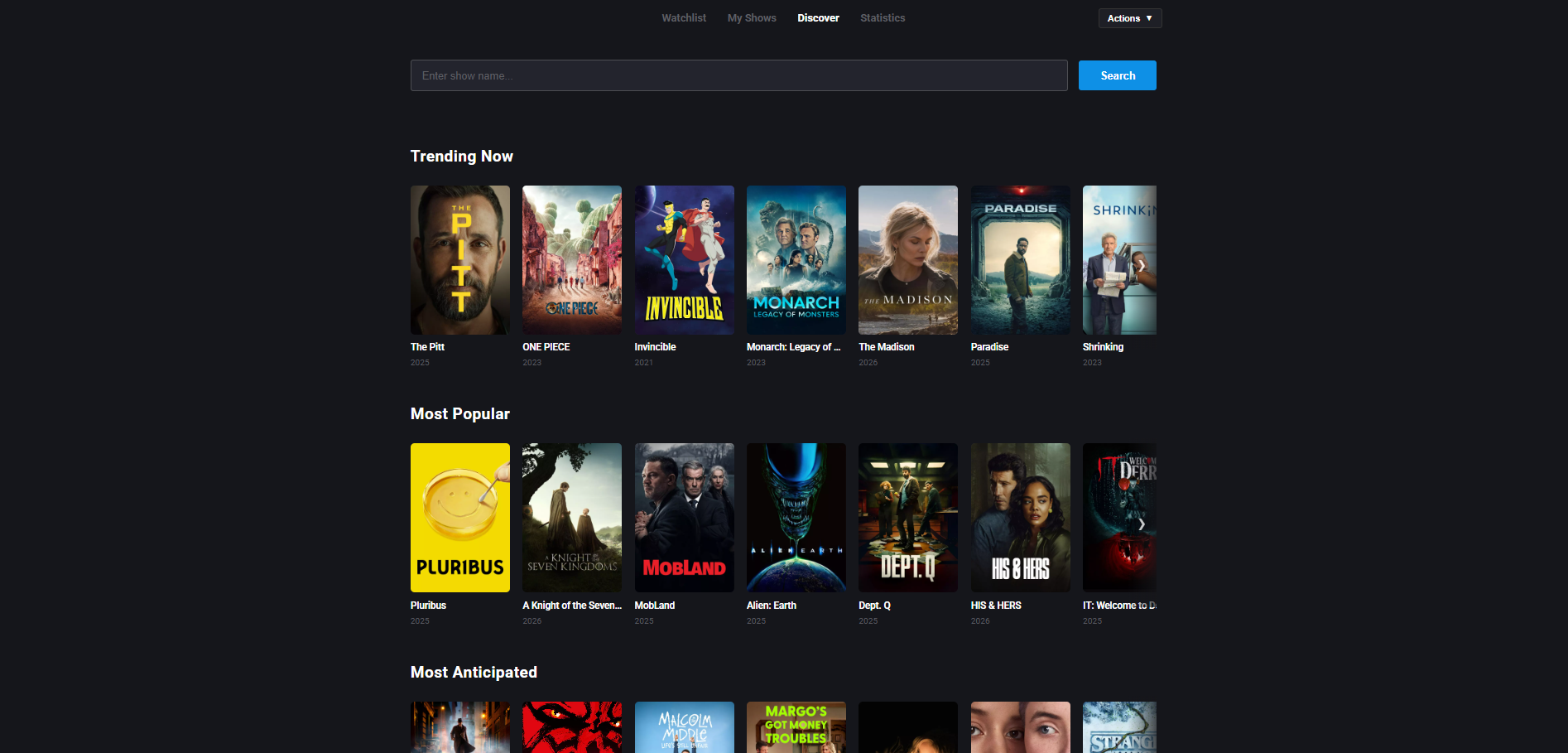
Task: Select the yellow Pluribus poster
Action: (460, 518)
